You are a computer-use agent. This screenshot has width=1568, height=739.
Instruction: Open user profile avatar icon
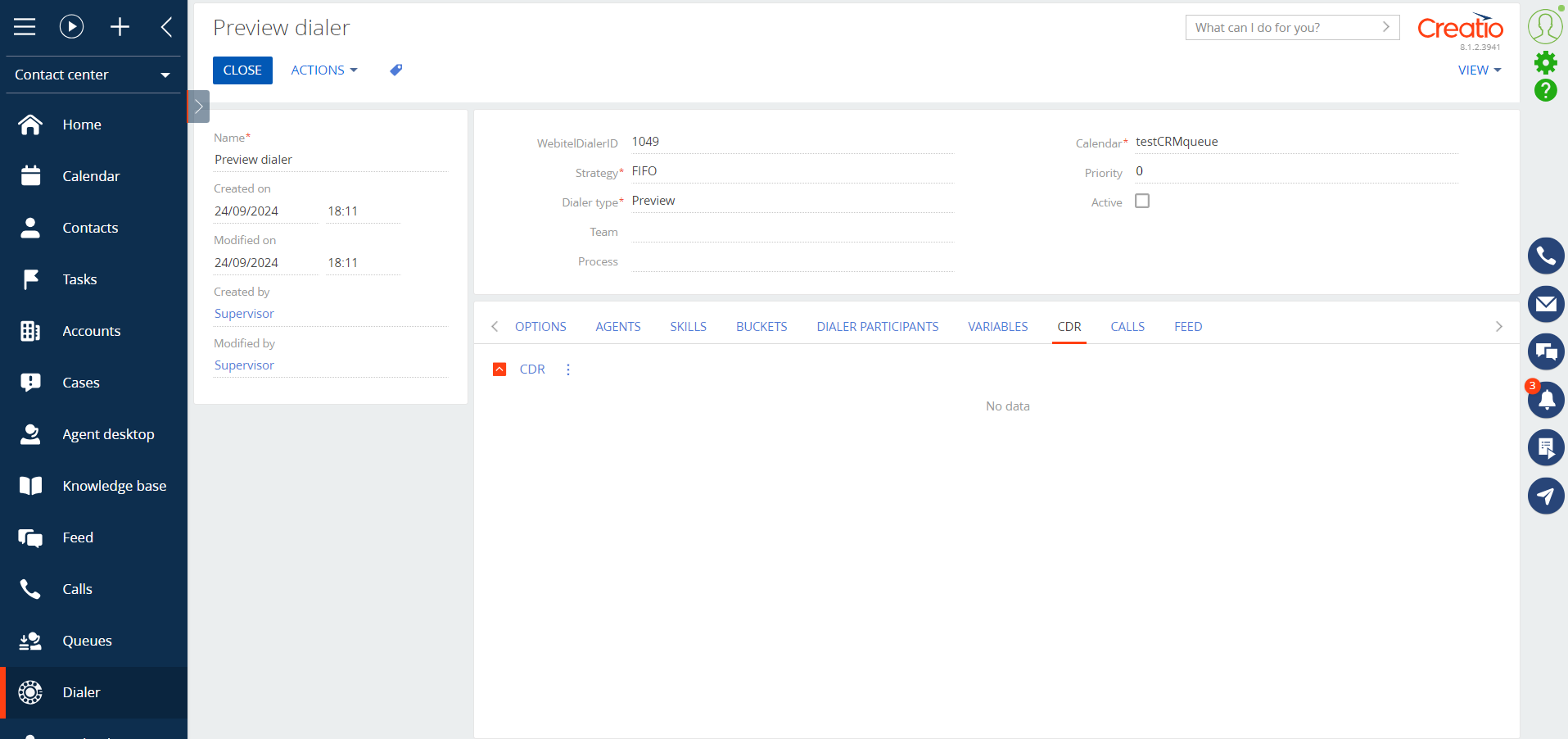click(1545, 26)
